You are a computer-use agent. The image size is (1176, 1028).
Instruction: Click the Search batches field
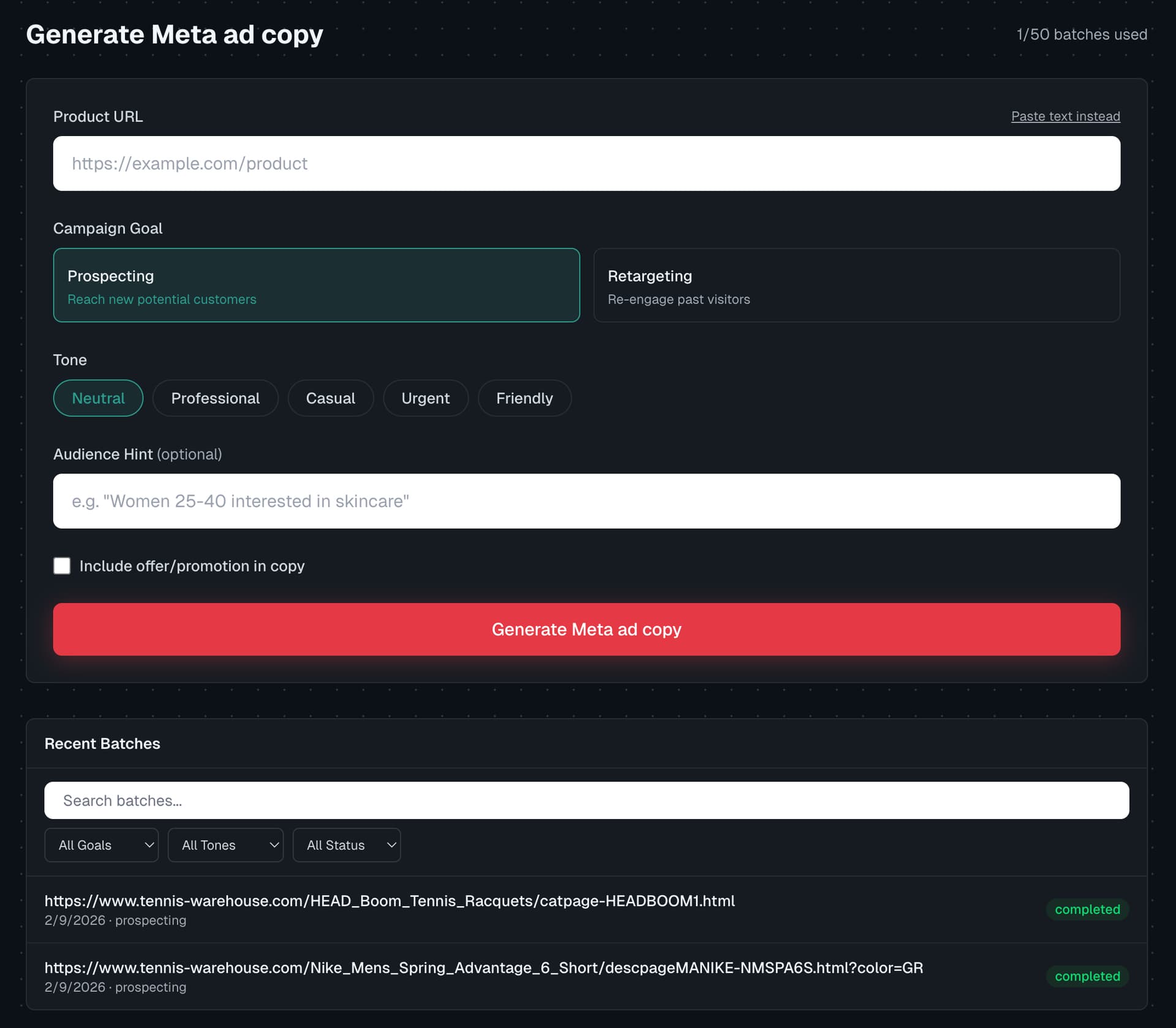(586, 800)
